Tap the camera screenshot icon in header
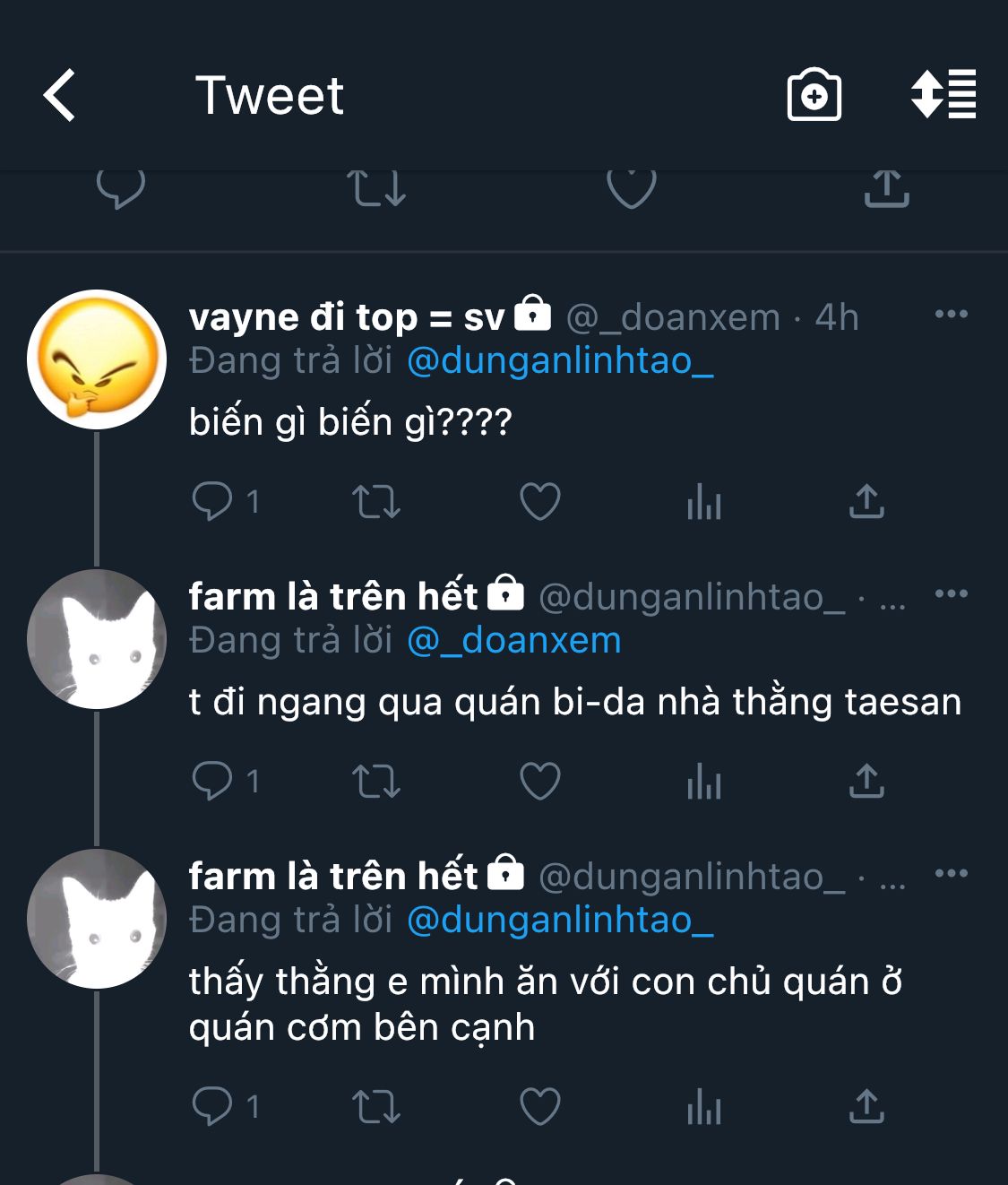This screenshot has height=1185, width=1008. point(814,95)
